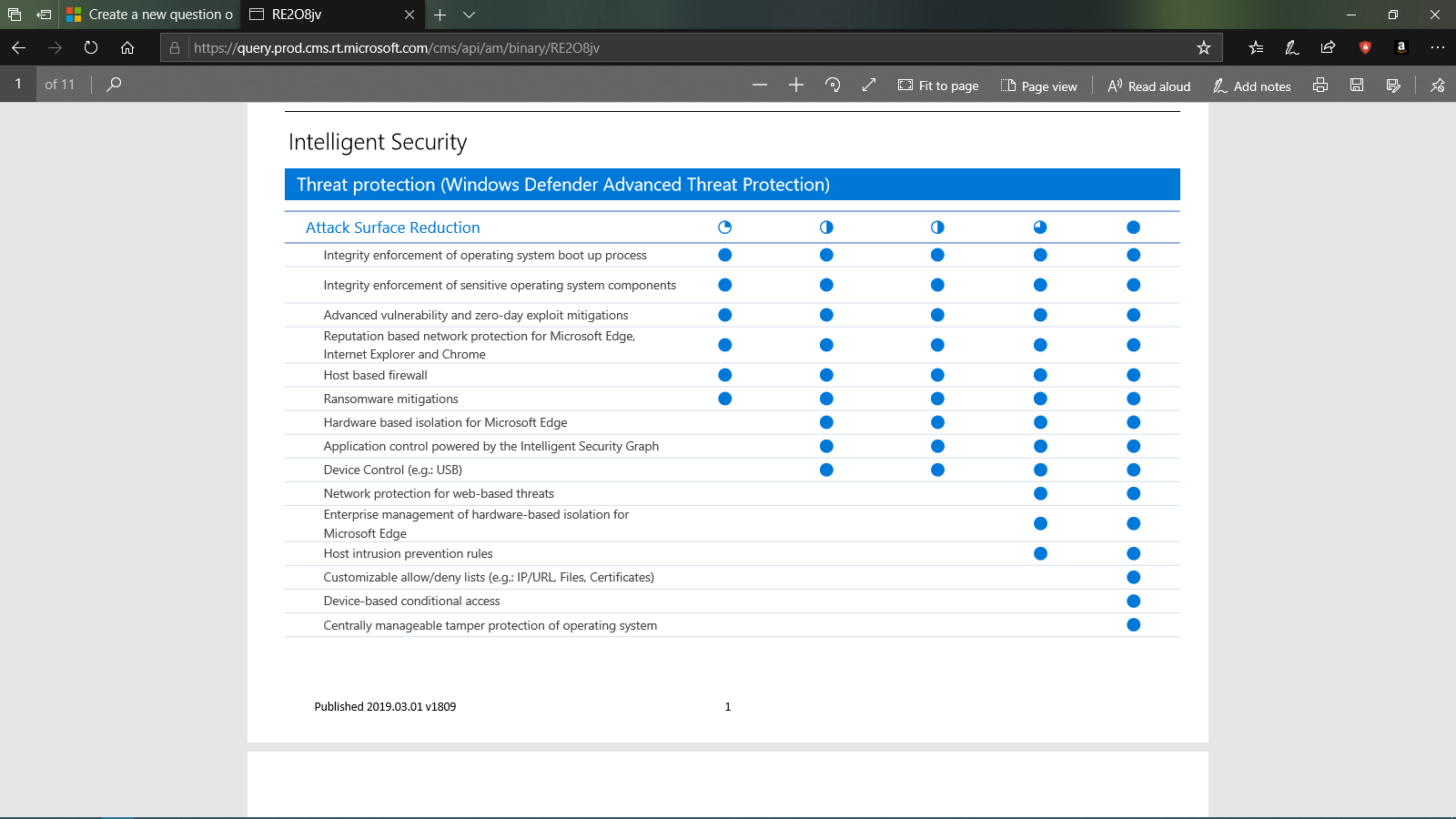Unpin the PDF toolbar
The height and width of the screenshot is (819, 1456).
coord(1438,85)
